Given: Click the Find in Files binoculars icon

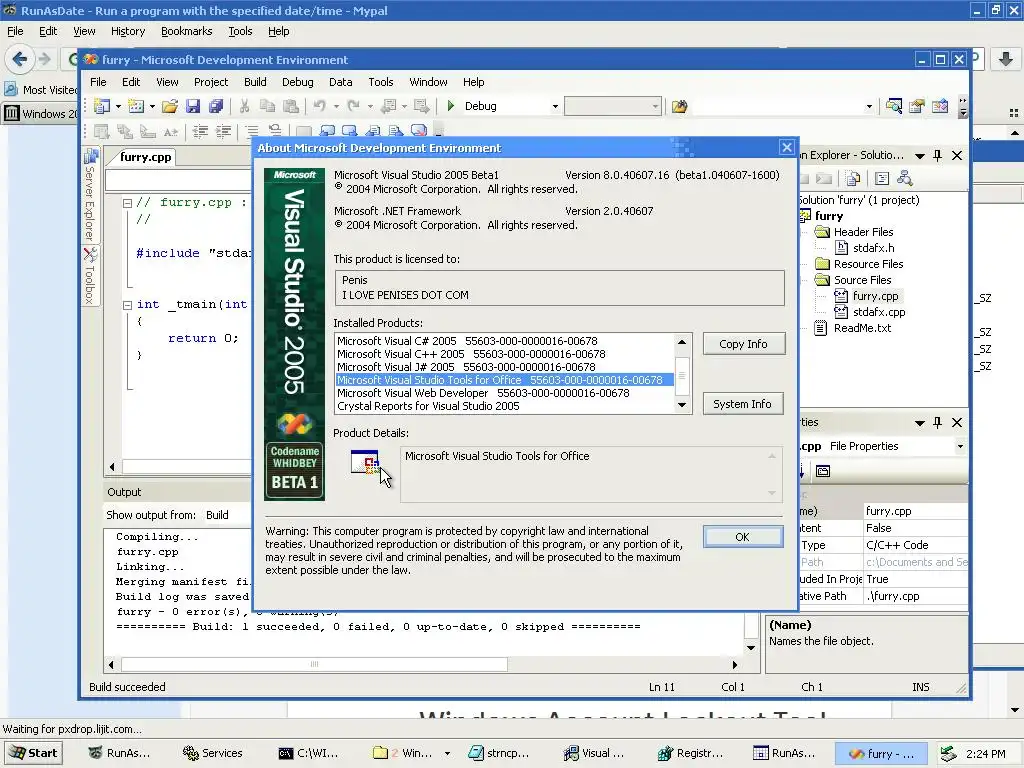Looking at the screenshot, I should click(x=680, y=106).
